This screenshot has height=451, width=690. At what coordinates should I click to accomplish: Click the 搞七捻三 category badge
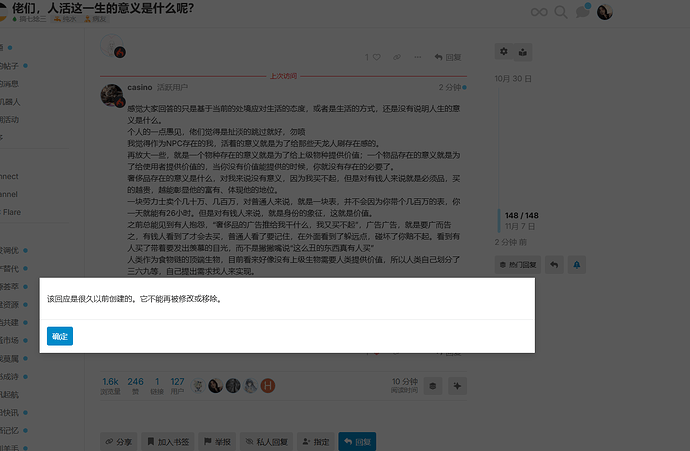[29, 19]
